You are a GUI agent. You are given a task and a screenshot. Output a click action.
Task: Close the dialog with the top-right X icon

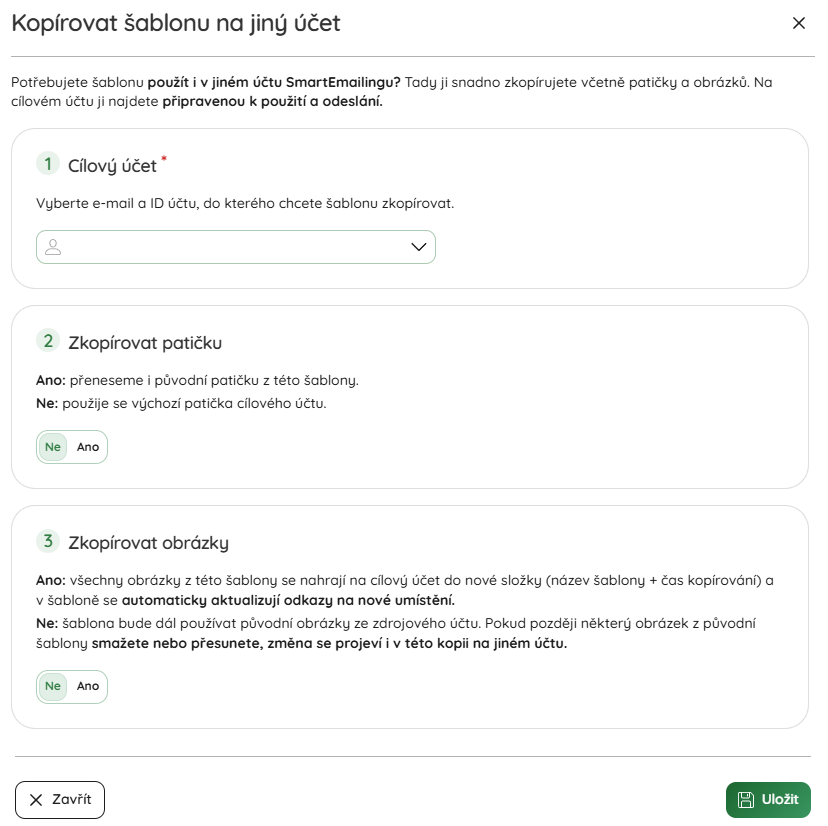pyautogui.click(x=798, y=23)
